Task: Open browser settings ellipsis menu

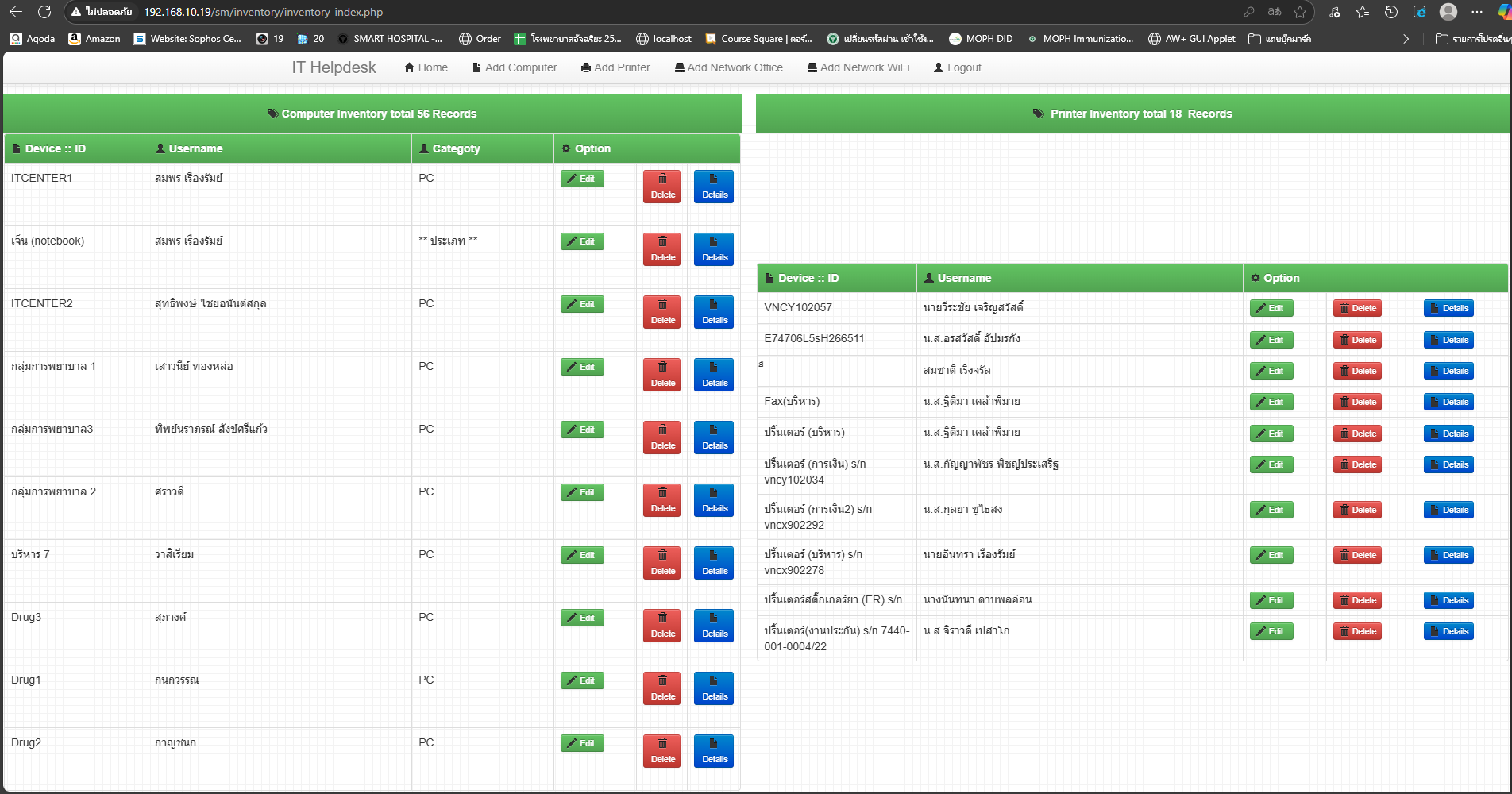Action: 1477,12
